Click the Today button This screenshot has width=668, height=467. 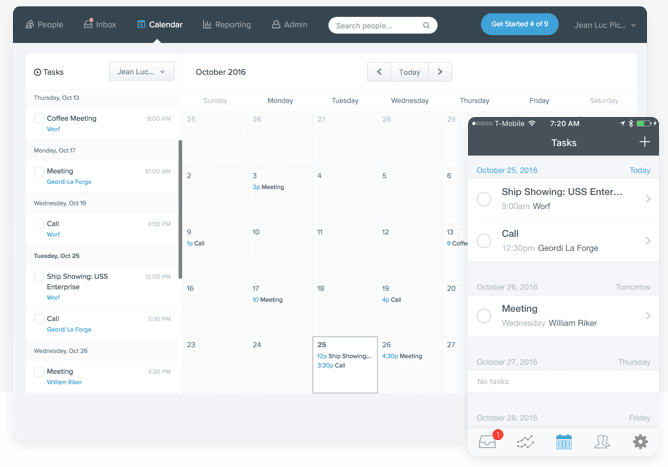409,72
